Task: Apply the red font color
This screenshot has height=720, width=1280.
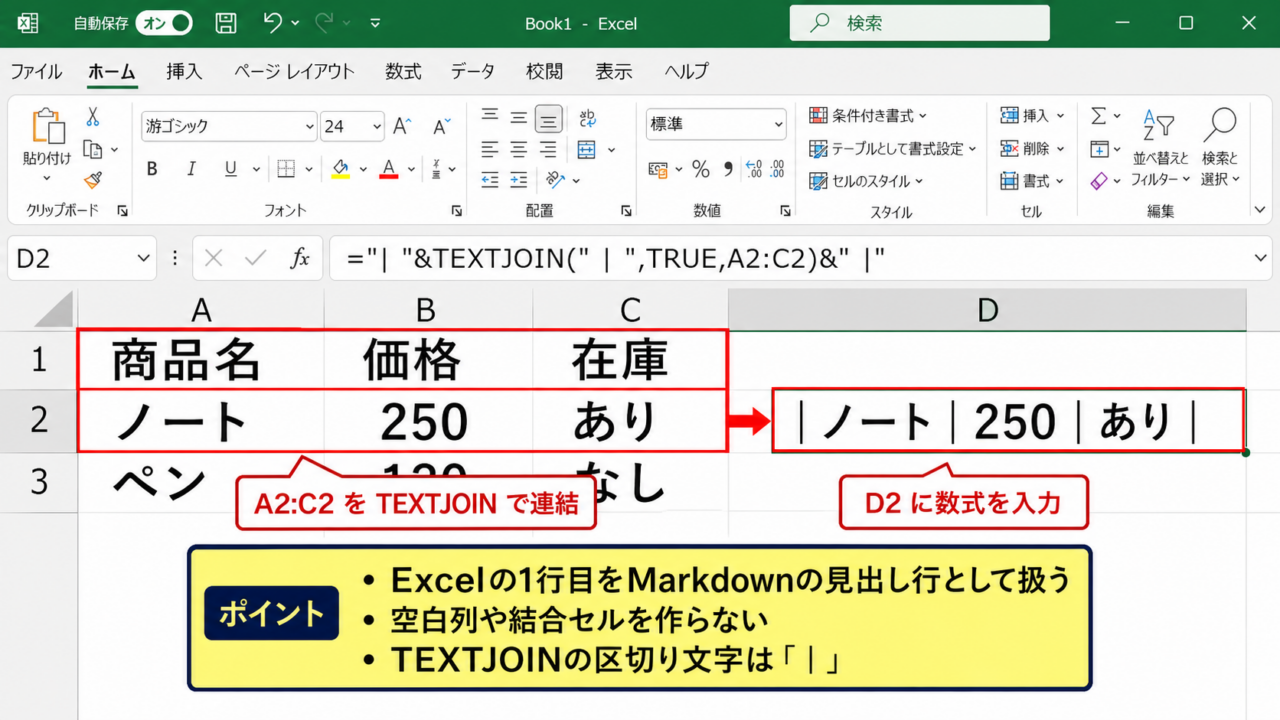Action: (x=389, y=169)
